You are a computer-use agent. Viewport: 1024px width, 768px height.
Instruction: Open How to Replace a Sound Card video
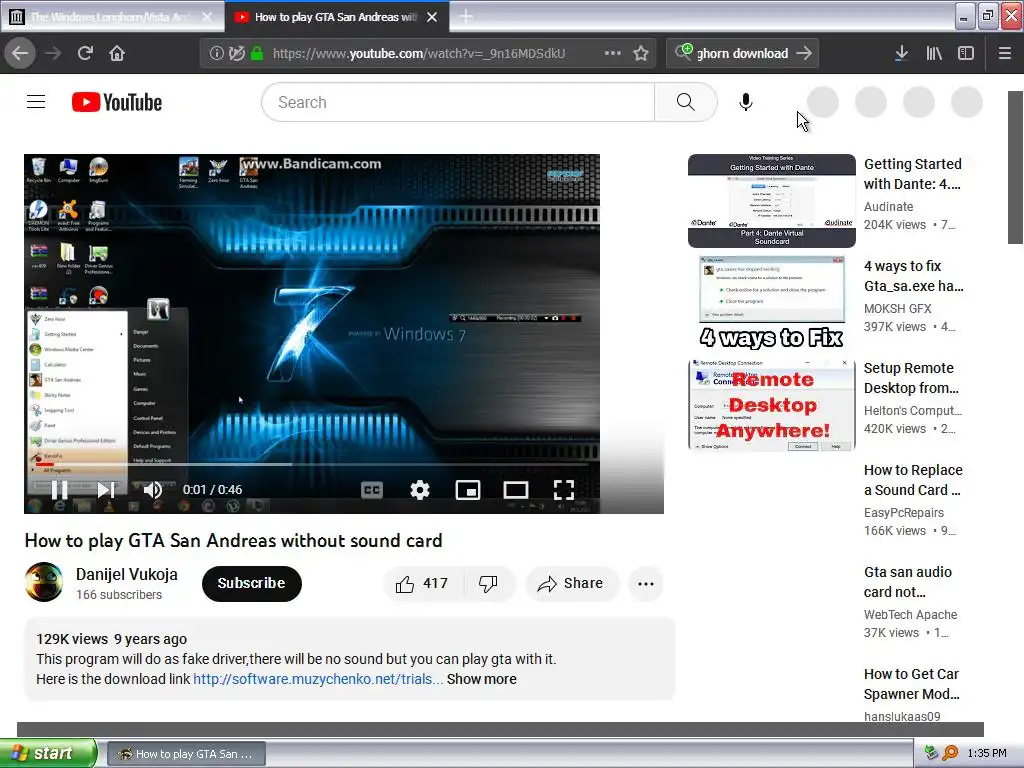pyautogui.click(x=913, y=480)
